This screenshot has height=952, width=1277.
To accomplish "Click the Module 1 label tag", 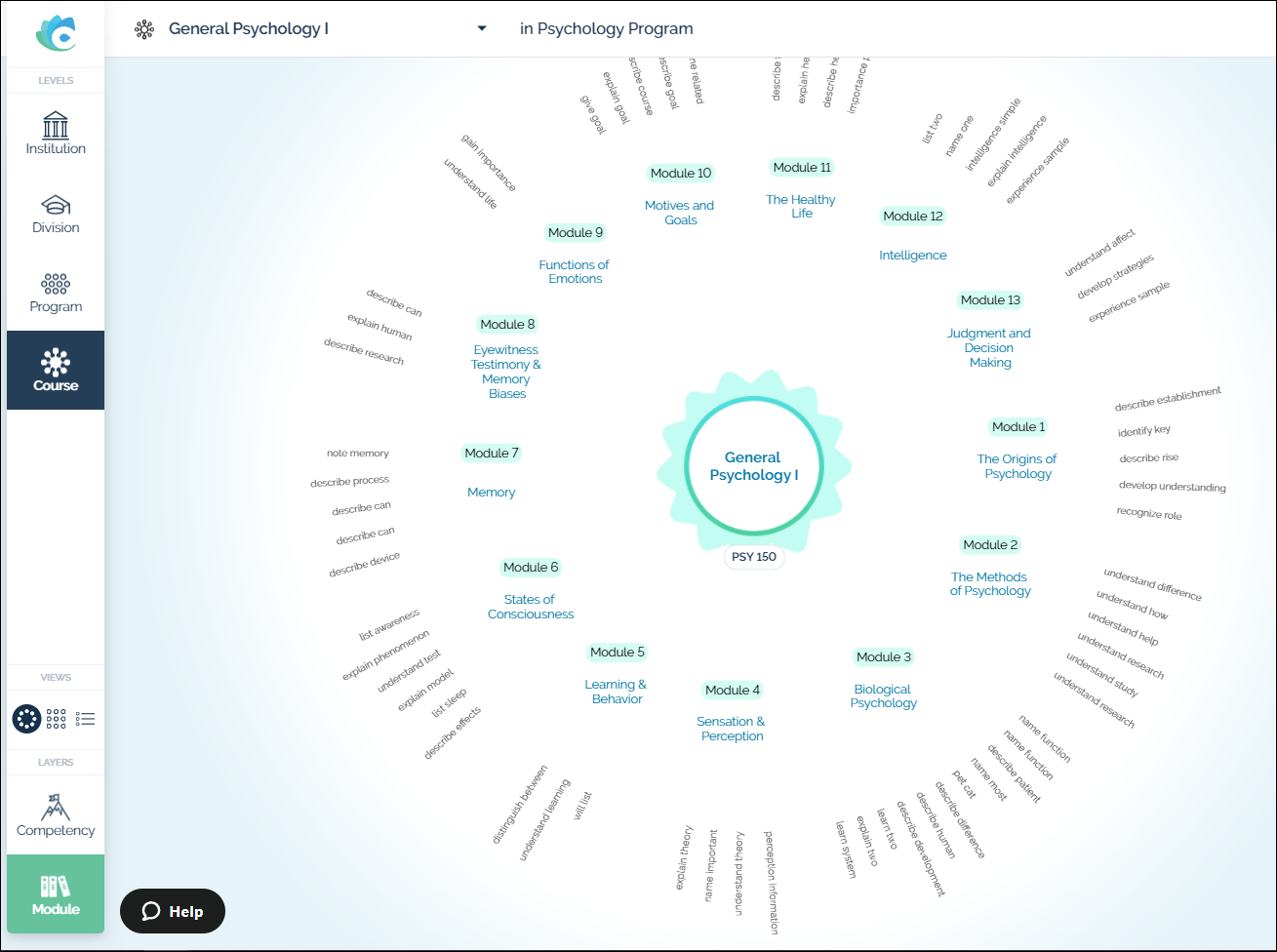I will pyautogui.click(x=1018, y=426).
